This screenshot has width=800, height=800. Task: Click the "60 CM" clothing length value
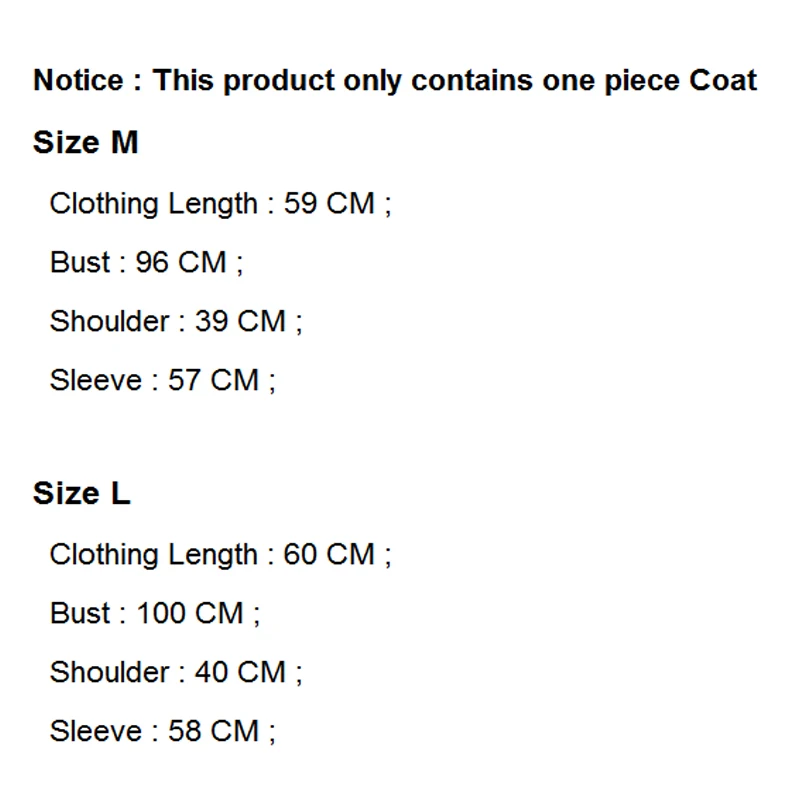click(329, 554)
